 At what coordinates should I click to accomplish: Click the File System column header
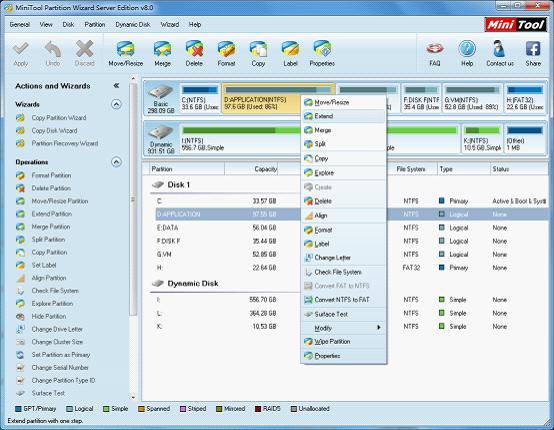(411, 169)
